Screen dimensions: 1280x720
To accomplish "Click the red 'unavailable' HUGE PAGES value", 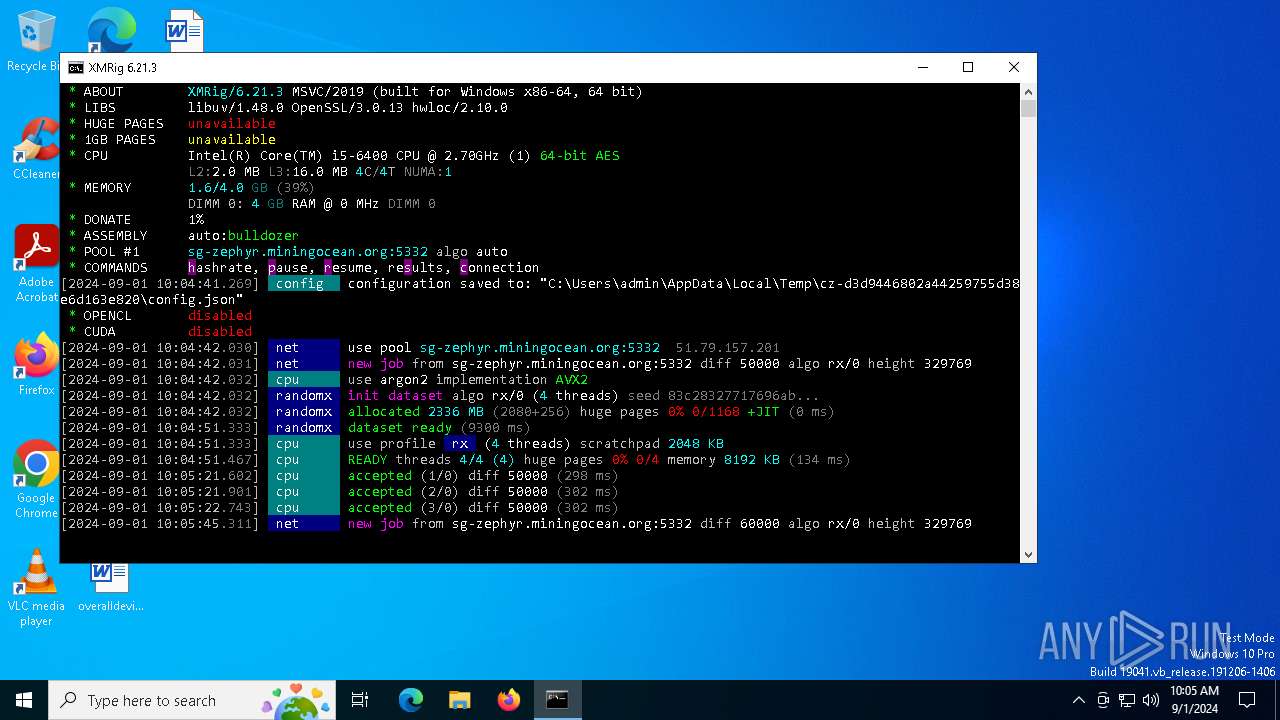I will [x=232, y=124].
